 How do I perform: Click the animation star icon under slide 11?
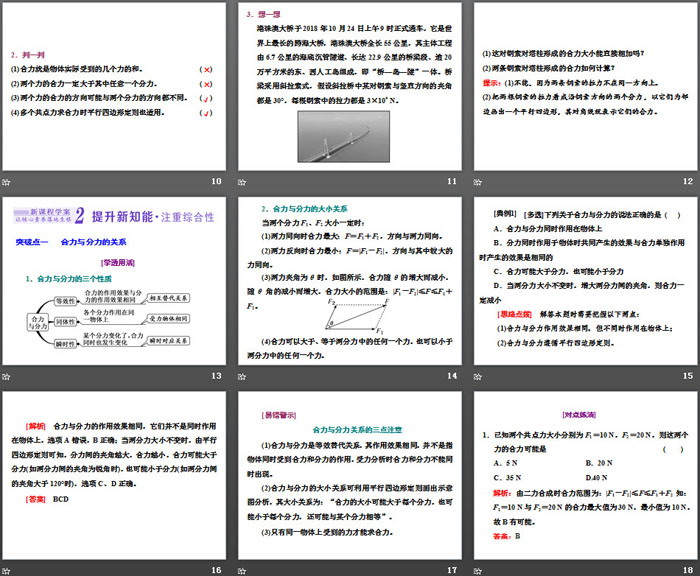pos(243,181)
